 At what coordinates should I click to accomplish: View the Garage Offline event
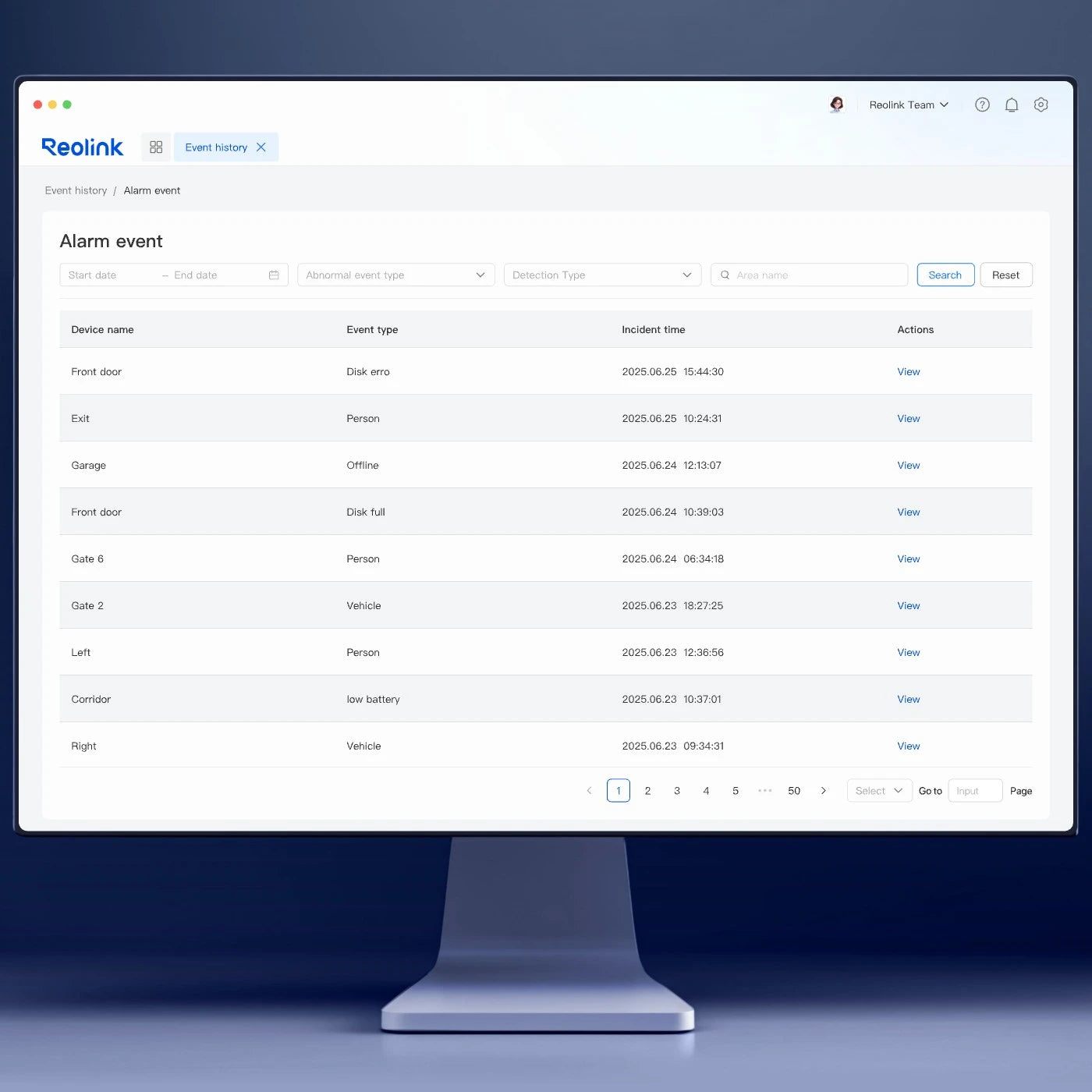(x=908, y=466)
